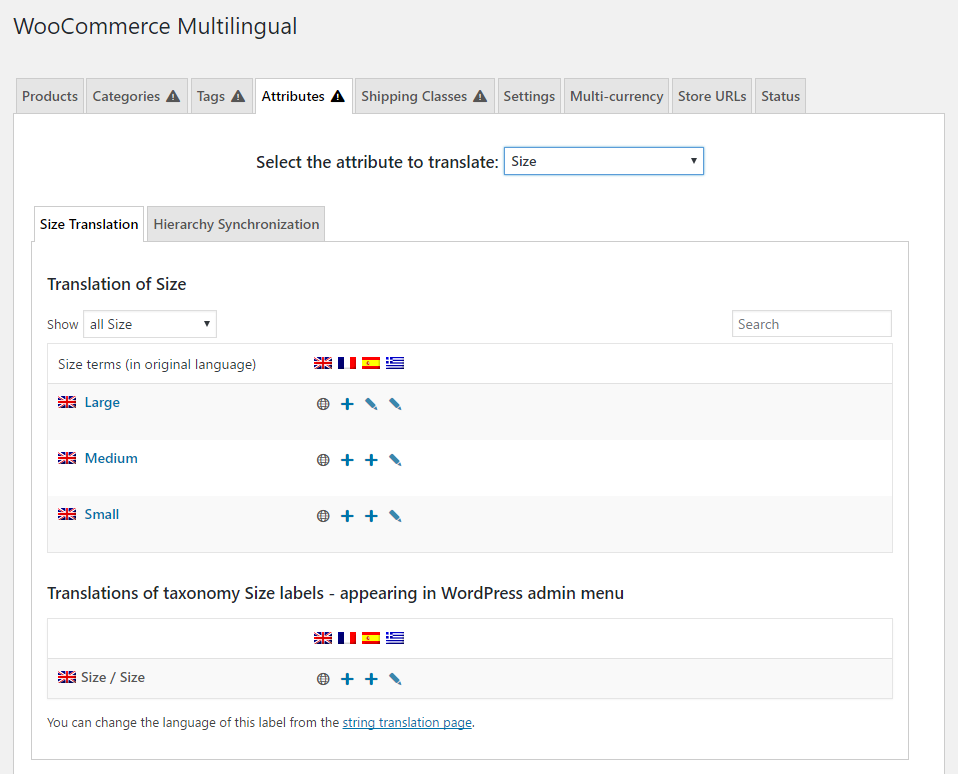Viewport: 958px width, 774px height.
Task: Edit Greek translation of Size label
Action: [x=395, y=679]
